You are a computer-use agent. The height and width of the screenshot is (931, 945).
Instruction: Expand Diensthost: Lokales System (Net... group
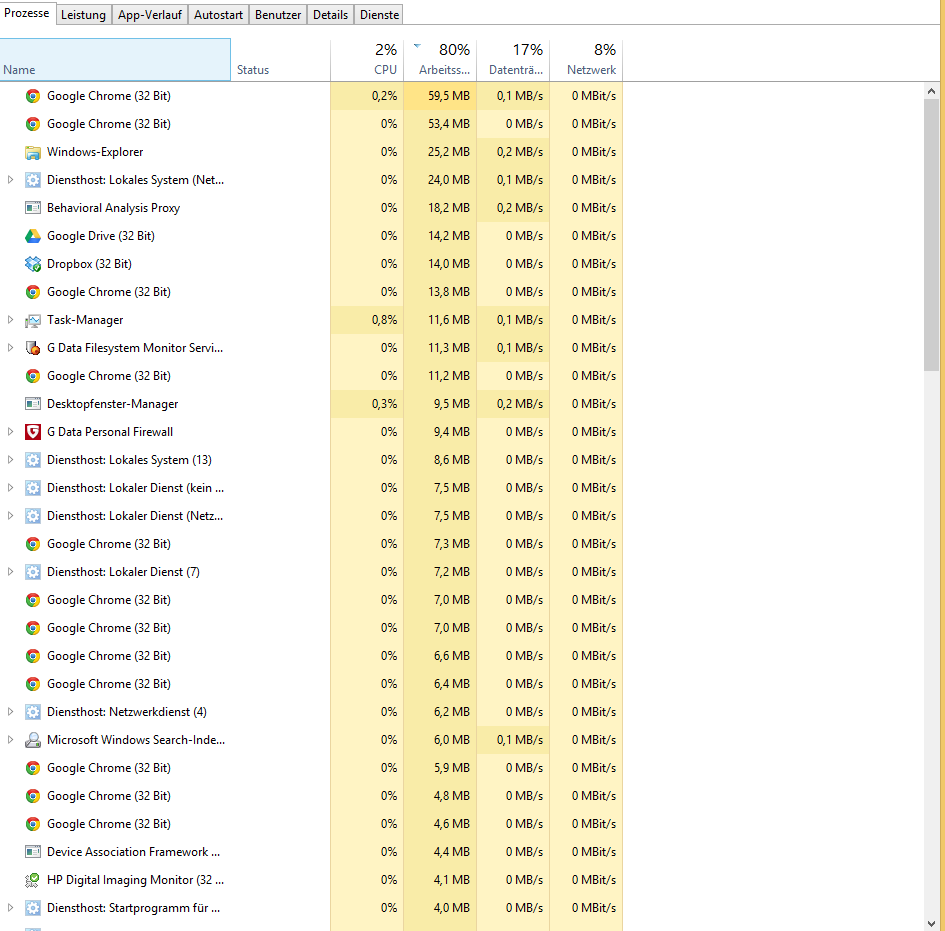tap(10, 180)
